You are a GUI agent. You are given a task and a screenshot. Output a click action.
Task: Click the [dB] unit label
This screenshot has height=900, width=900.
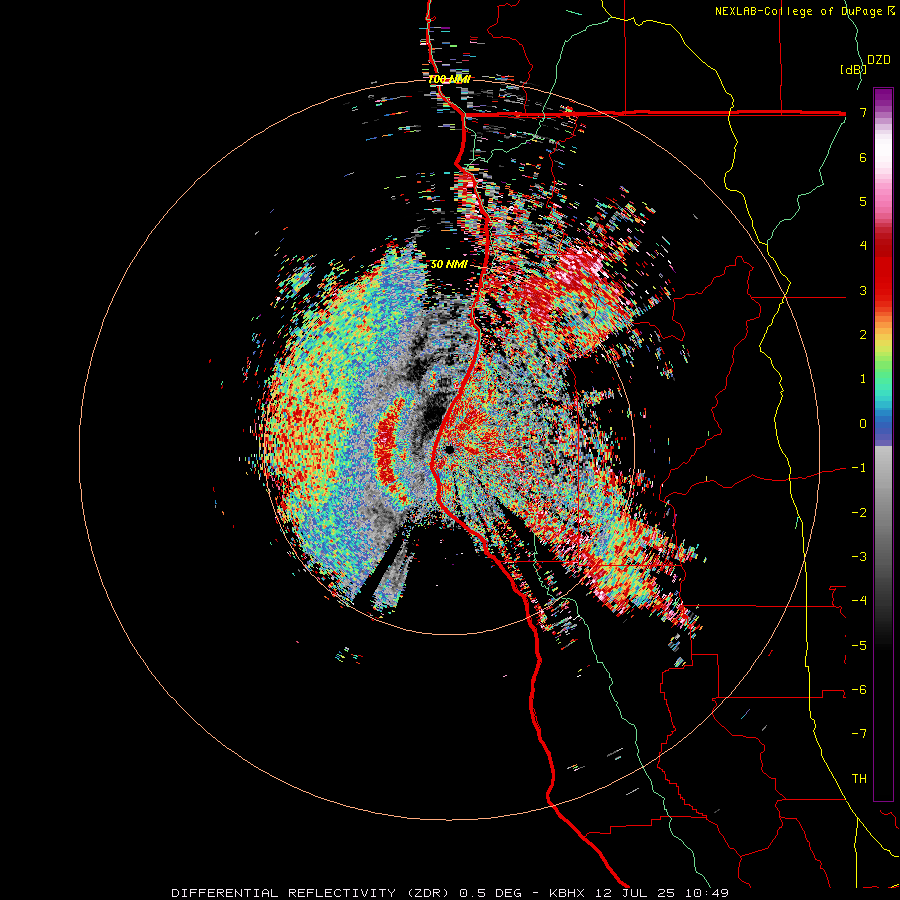coord(853,69)
